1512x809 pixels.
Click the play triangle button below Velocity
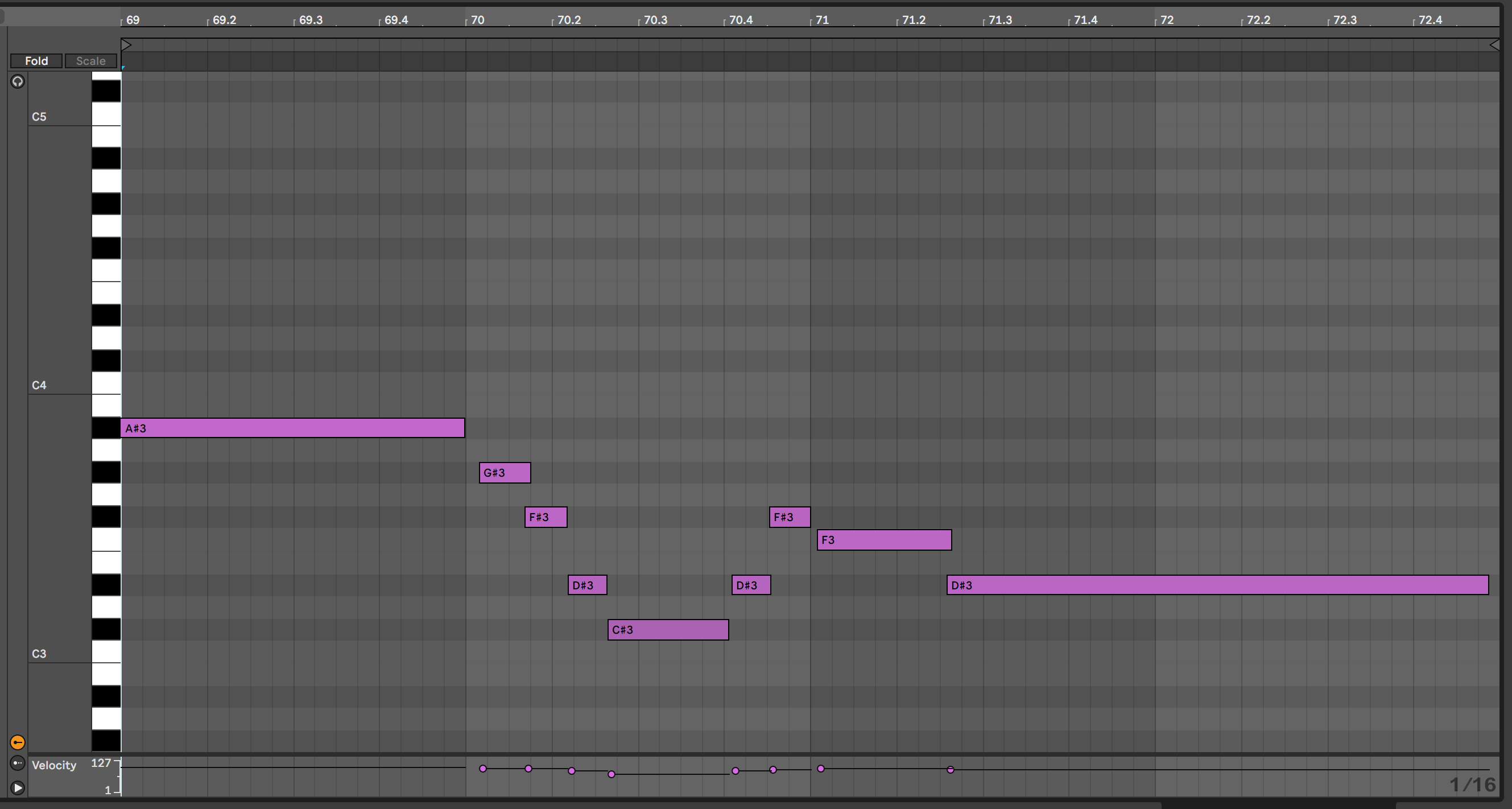click(x=18, y=788)
